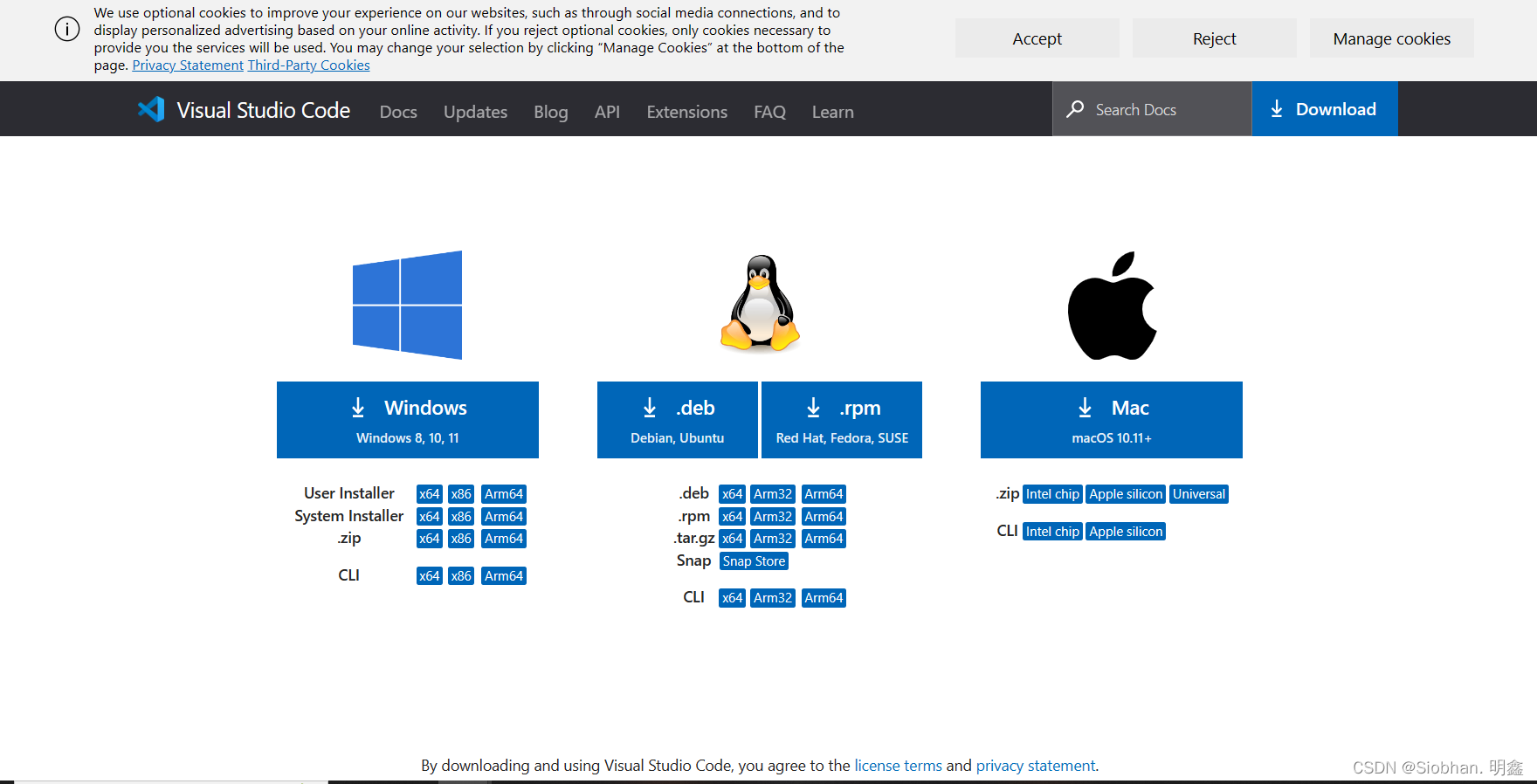
Task: Download the Mac build button
Action: pyautogui.click(x=1112, y=420)
